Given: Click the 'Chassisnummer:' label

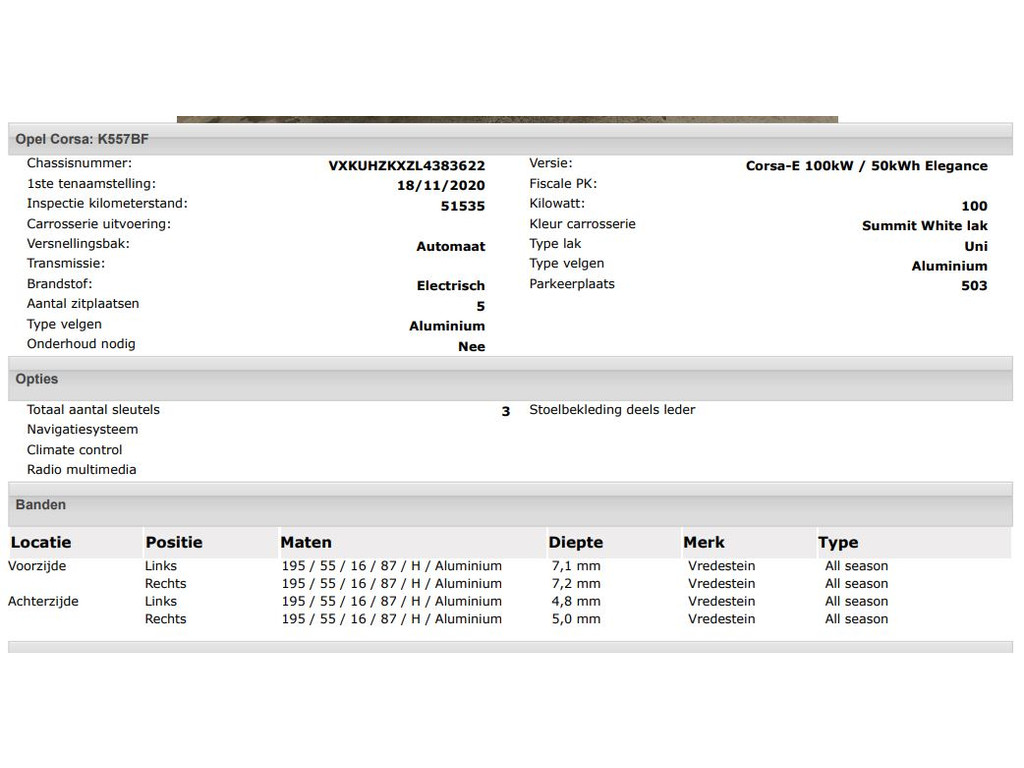Looking at the screenshot, I should point(79,163).
